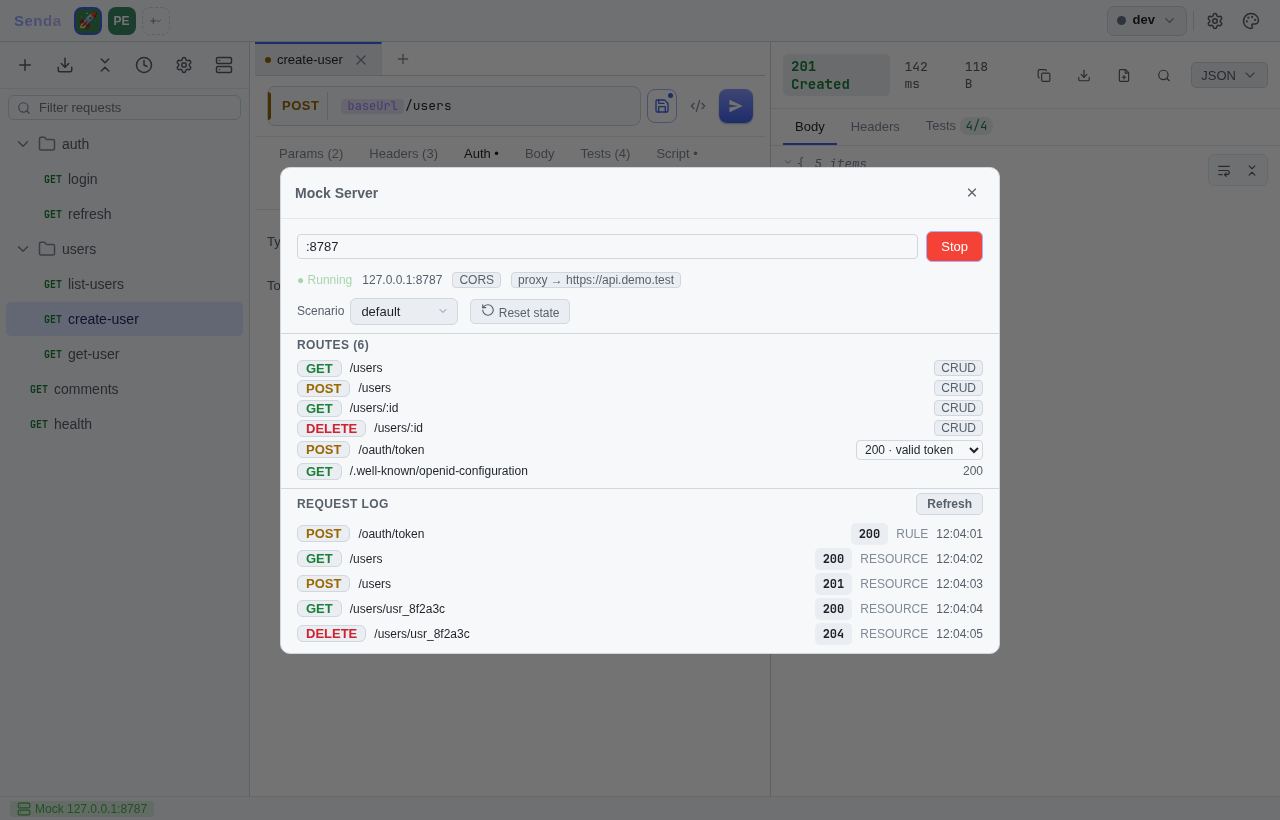Click the mock server port field
1280x820 pixels.
click(x=607, y=246)
